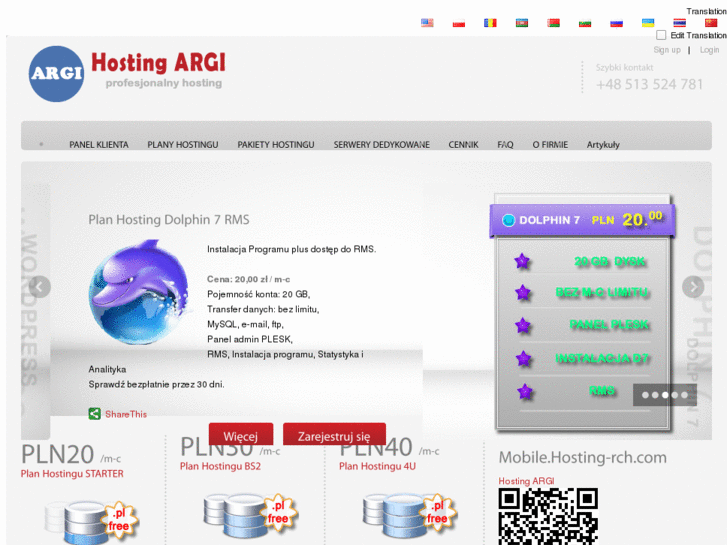Click the PLN20 /m-c price

click(71, 455)
